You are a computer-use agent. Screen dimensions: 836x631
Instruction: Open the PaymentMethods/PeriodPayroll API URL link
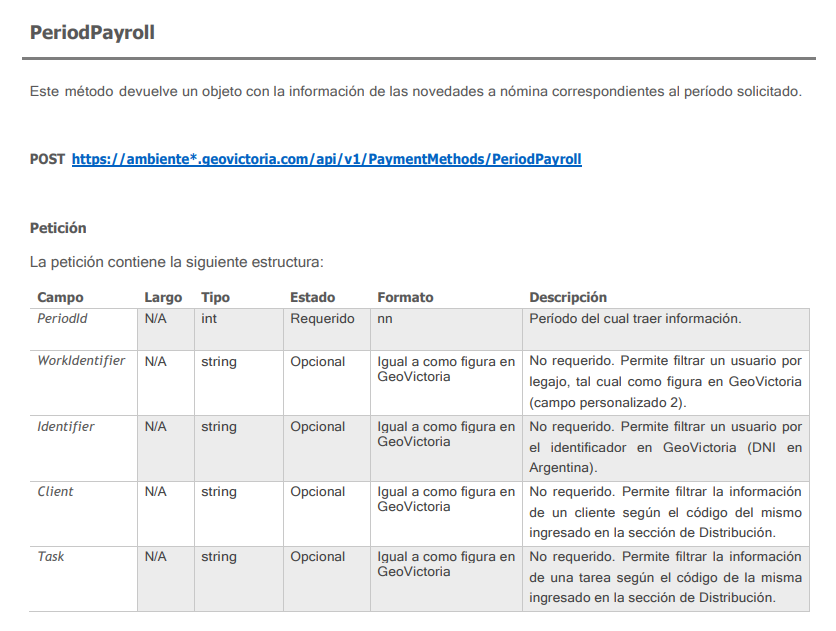click(326, 159)
